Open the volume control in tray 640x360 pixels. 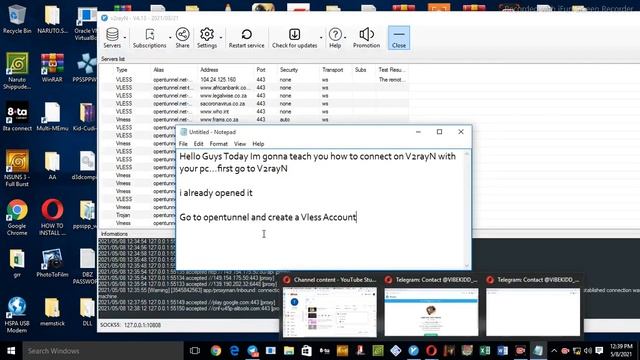pyautogui.click(x=588, y=351)
